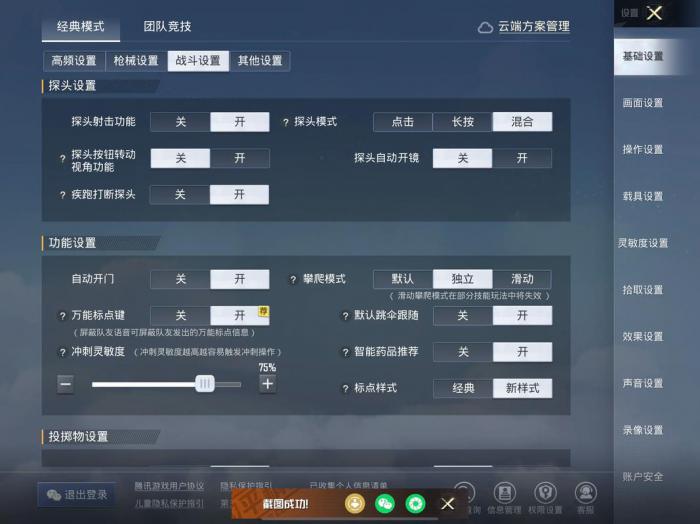Open 操作设置 in the sidebar
700x524 pixels.
643,150
